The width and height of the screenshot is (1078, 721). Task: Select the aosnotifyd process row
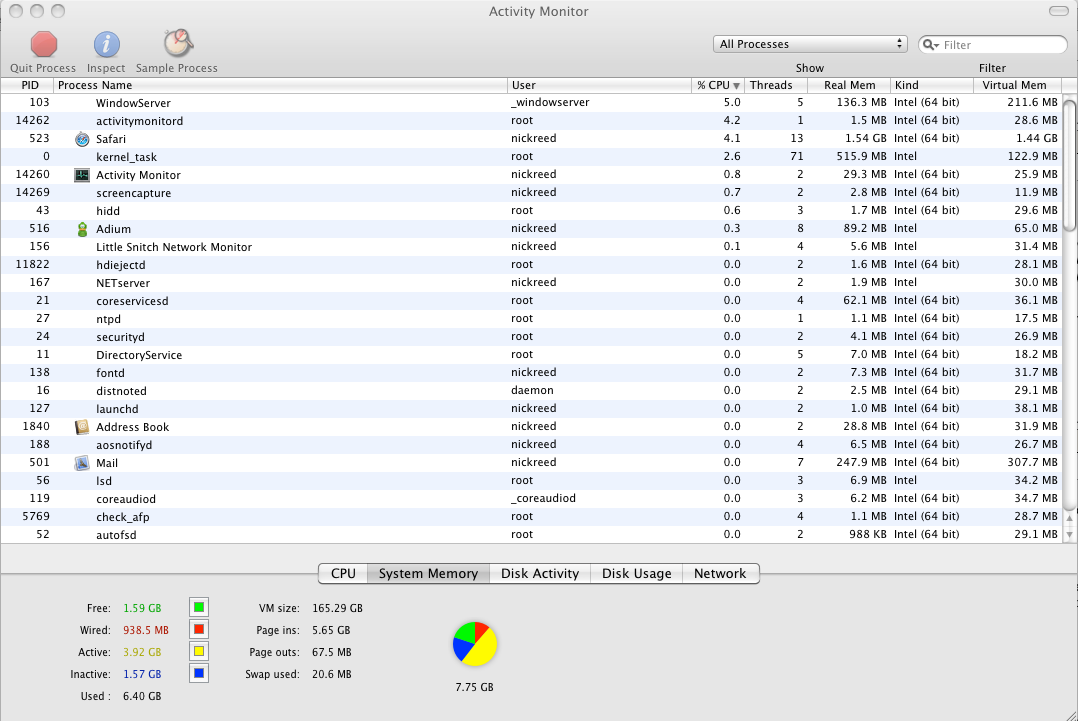tap(531, 445)
